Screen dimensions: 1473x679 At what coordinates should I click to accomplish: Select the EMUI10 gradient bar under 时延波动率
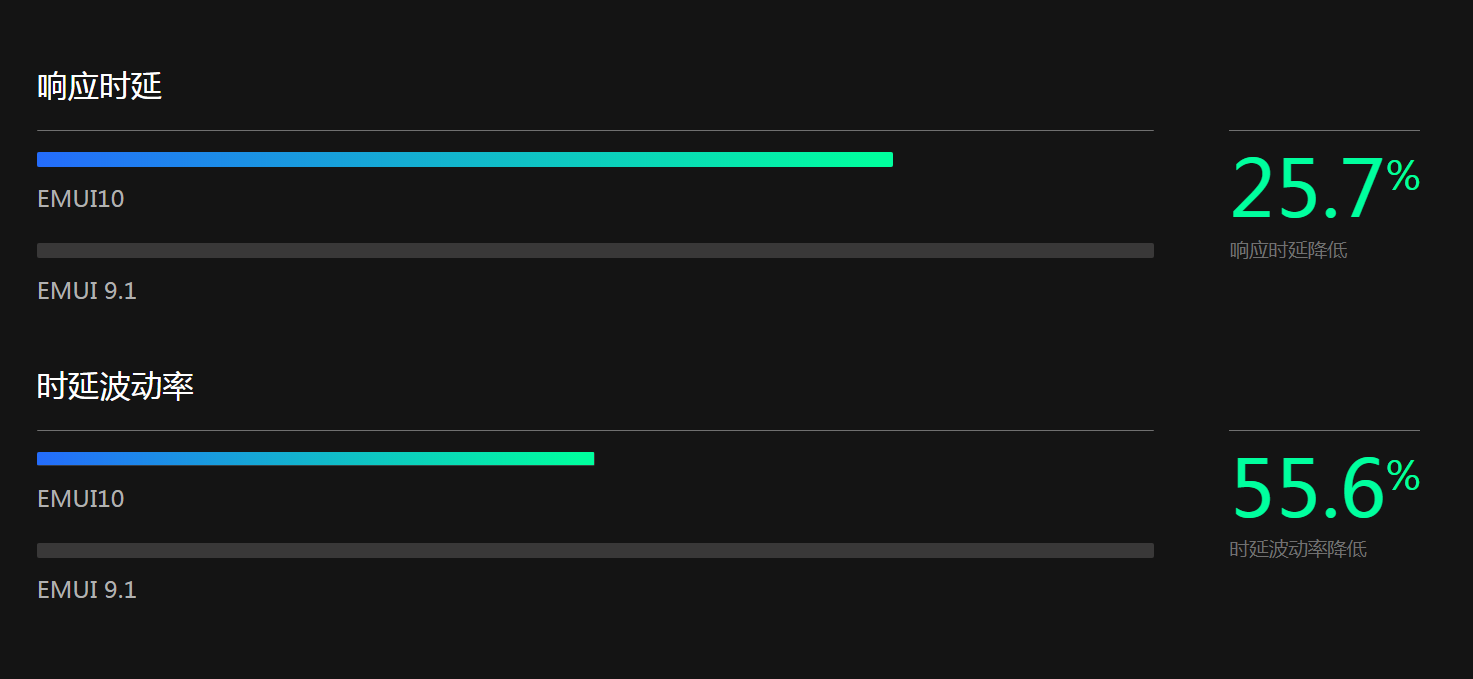click(315, 458)
